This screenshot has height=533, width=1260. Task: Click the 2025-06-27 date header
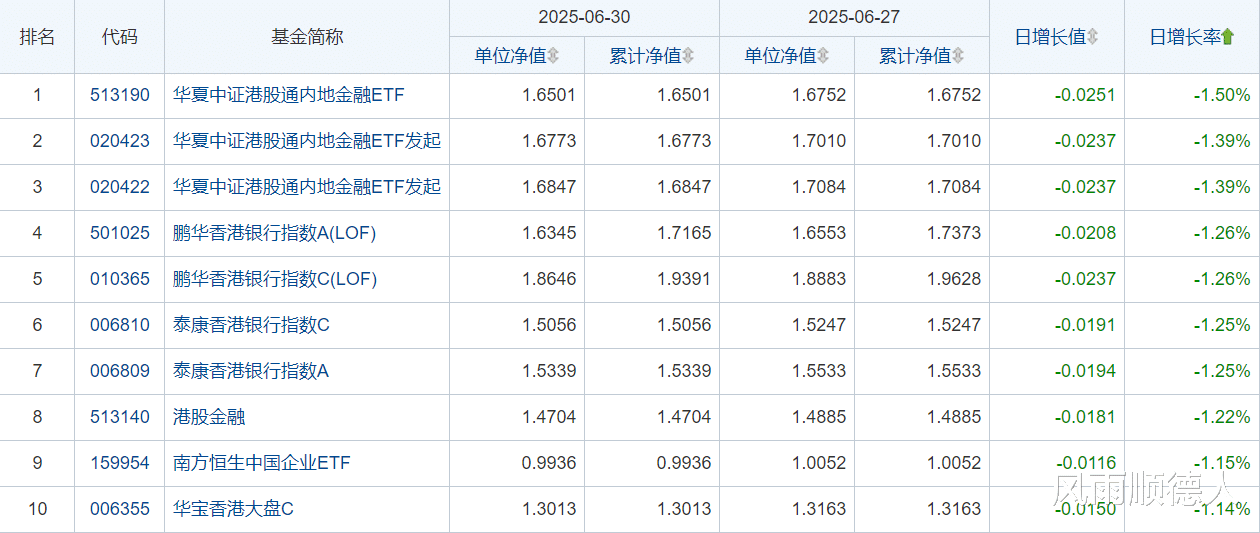(855, 18)
